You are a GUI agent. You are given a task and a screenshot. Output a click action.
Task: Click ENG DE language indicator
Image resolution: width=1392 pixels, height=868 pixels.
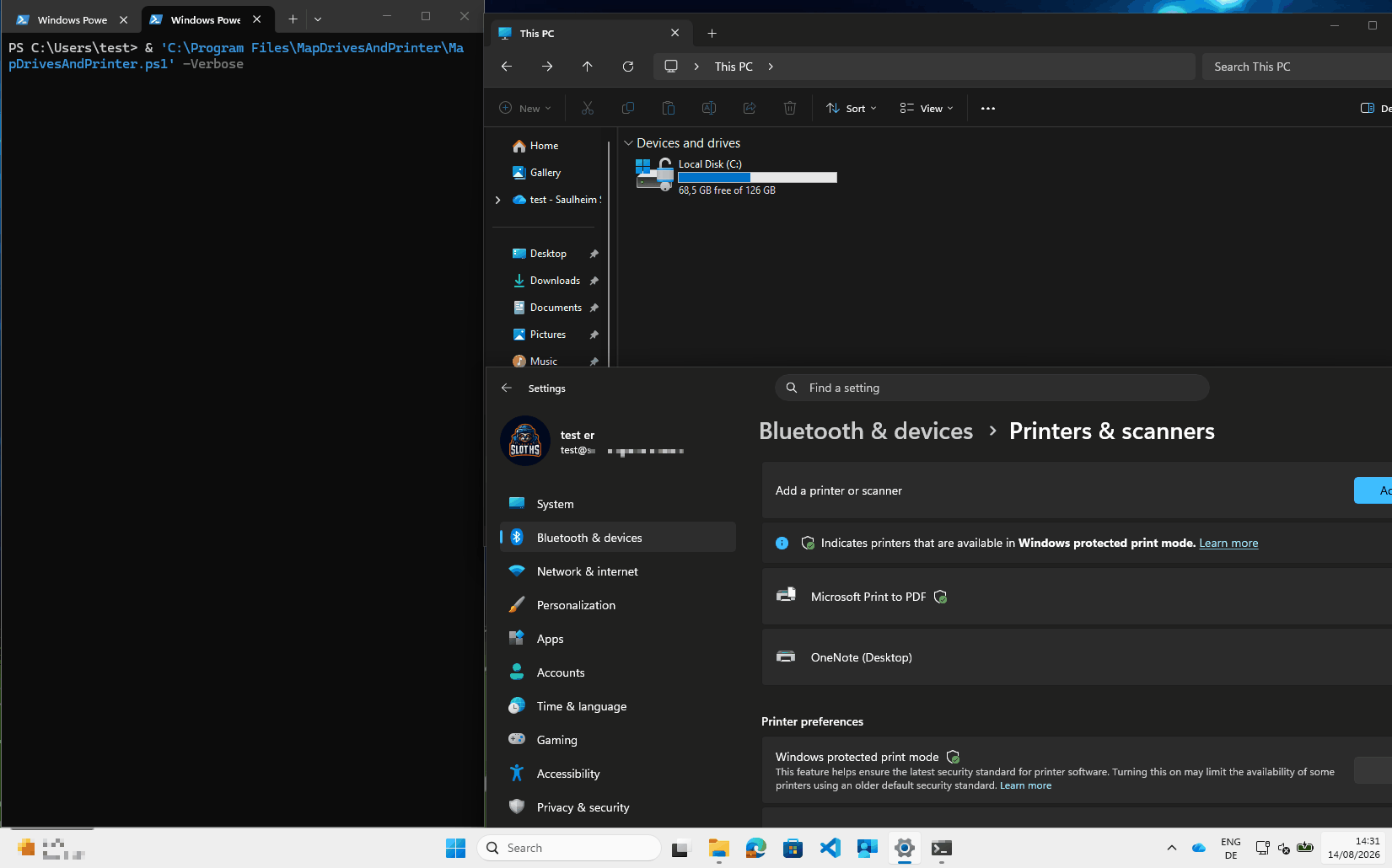pyautogui.click(x=1230, y=848)
